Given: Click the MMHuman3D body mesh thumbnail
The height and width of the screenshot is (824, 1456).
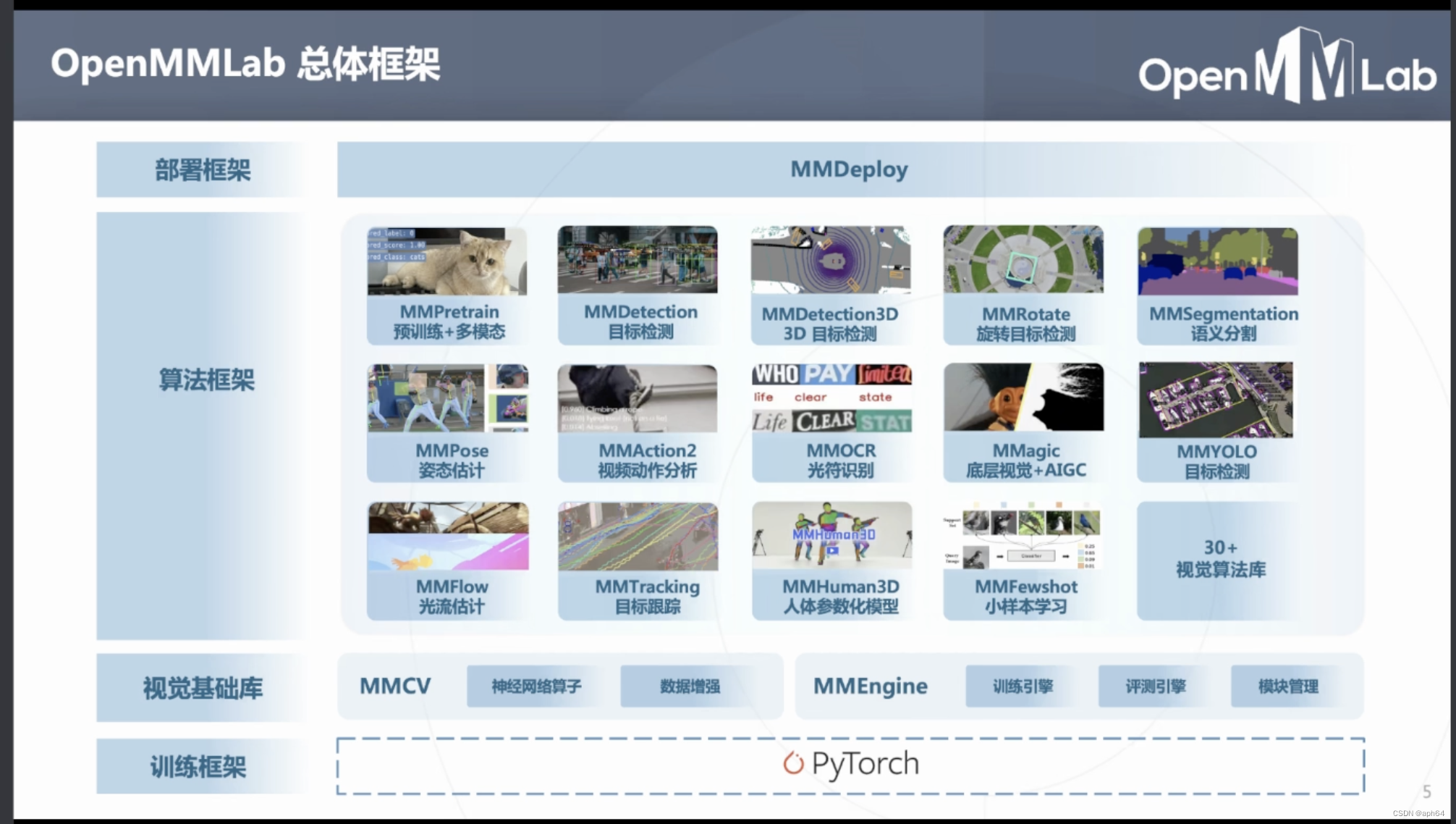Looking at the screenshot, I should point(832,536).
